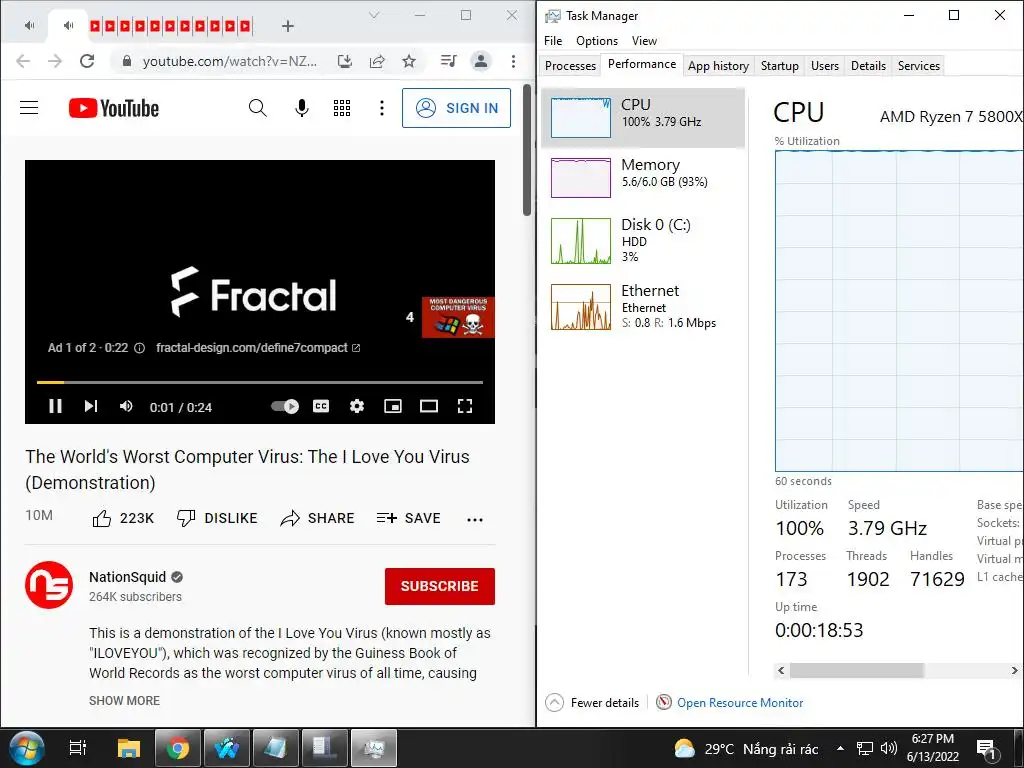Open NationSquid channel avatar
Screen dimensions: 1024x768
[49, 584]
